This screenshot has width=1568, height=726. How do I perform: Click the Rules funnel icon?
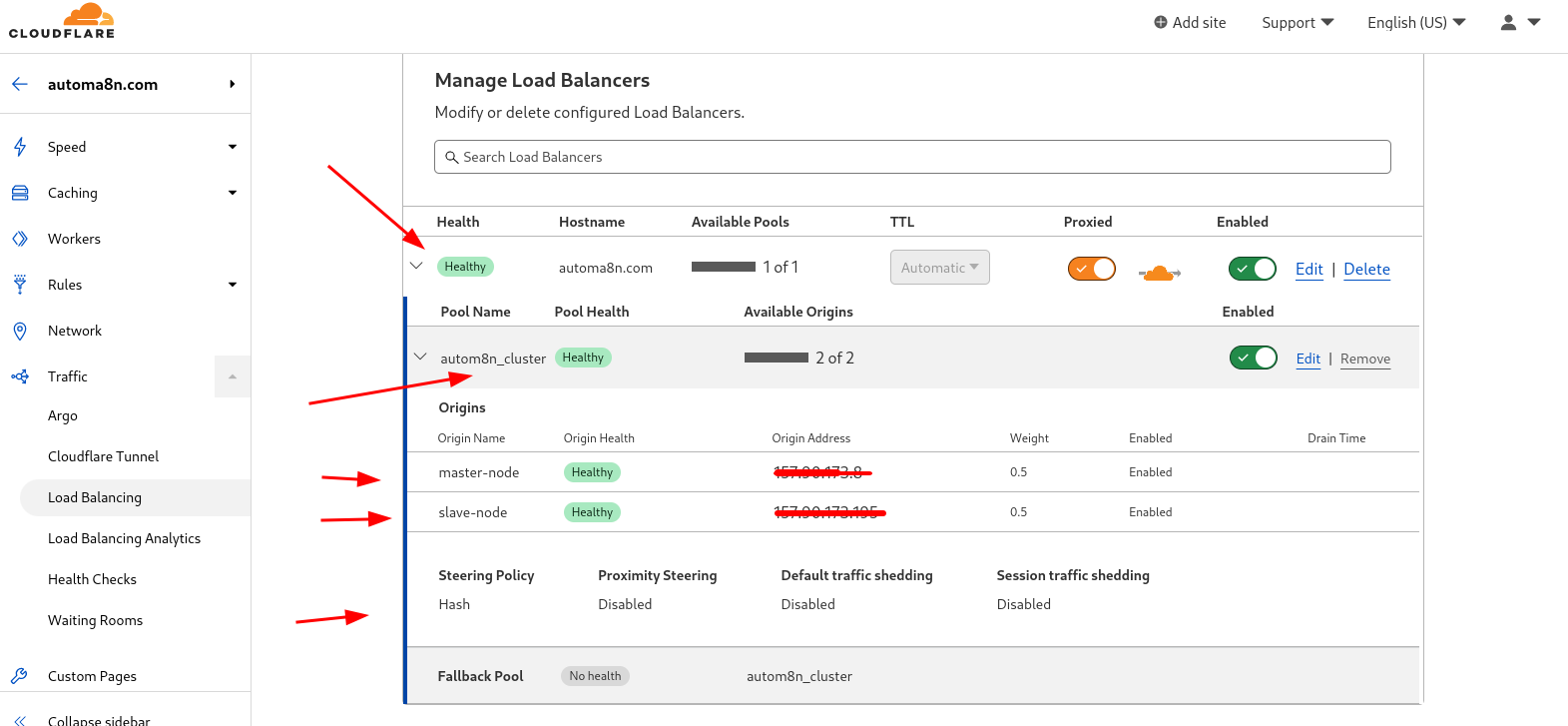tap(20, 285)
